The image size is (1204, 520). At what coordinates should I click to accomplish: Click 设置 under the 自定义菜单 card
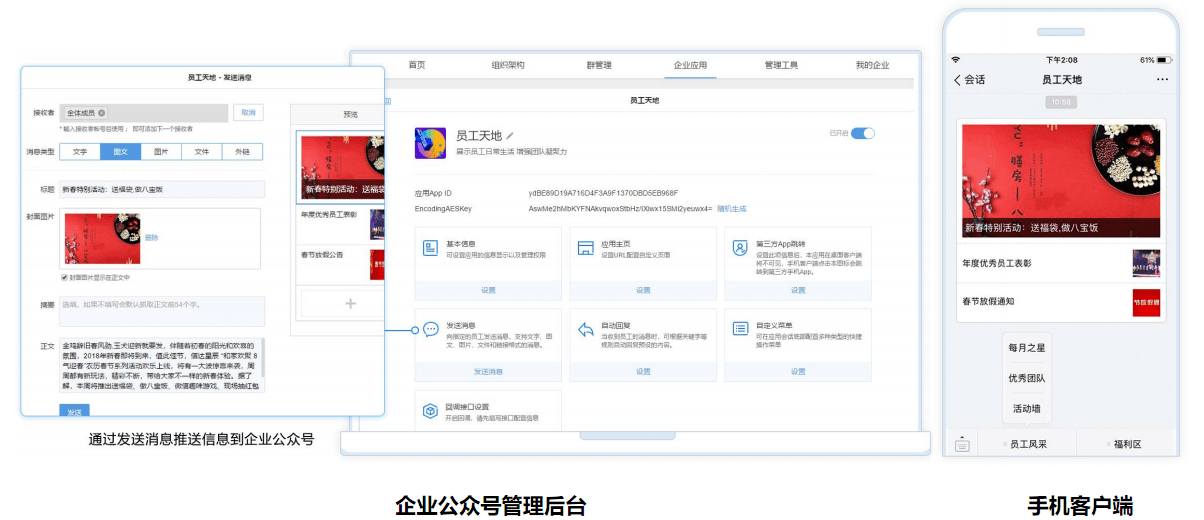coord(798,371)
